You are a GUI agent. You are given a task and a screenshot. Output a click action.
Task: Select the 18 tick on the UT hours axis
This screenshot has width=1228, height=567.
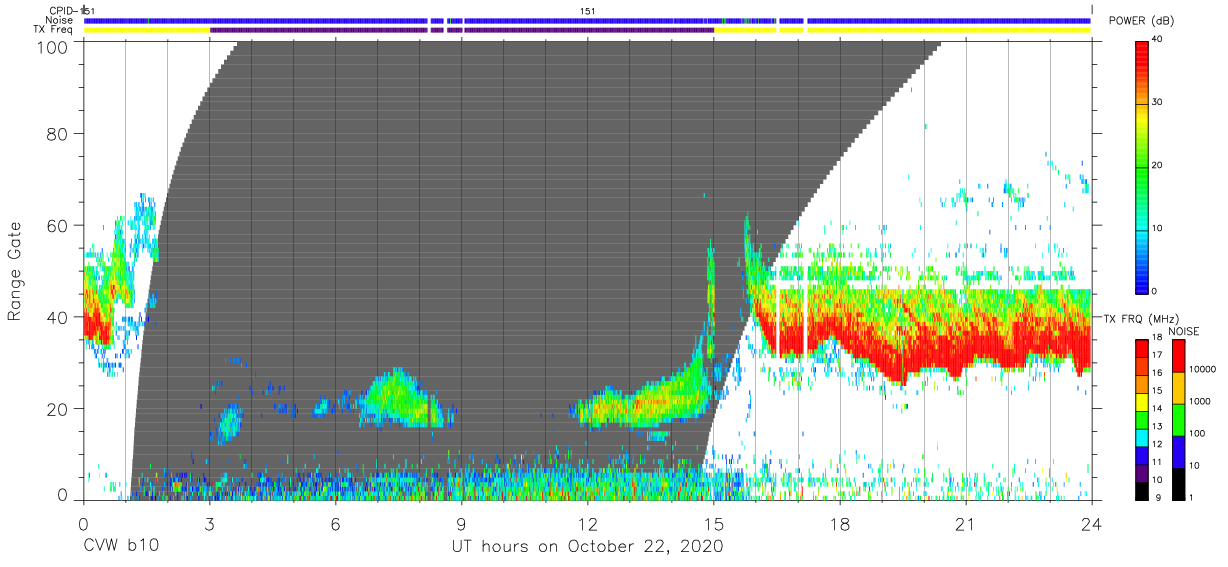[x=839, y=523]
